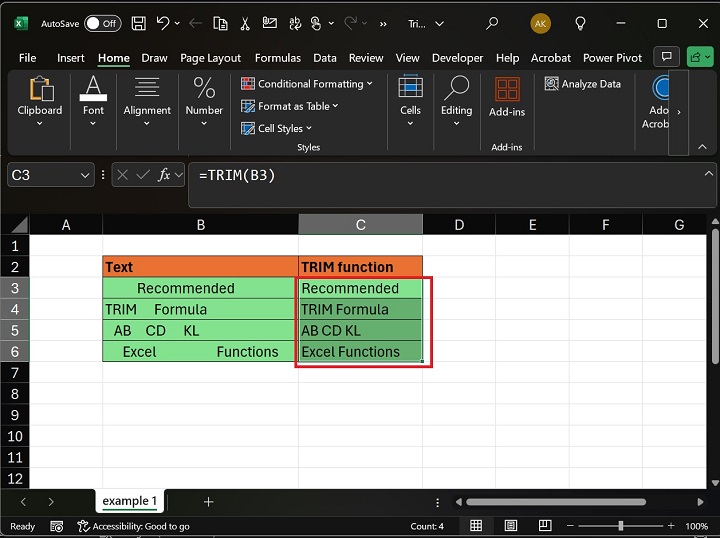Click the Cut scissors icon

click(x=242, y=23)
